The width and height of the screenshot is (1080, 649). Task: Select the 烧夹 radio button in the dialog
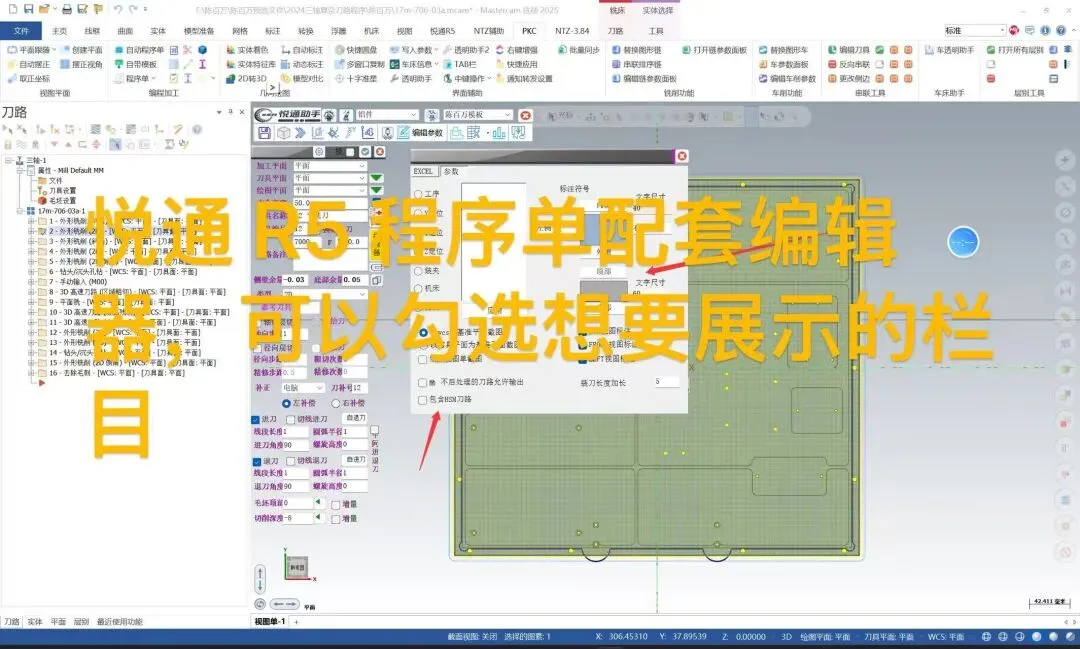point(418,271)
